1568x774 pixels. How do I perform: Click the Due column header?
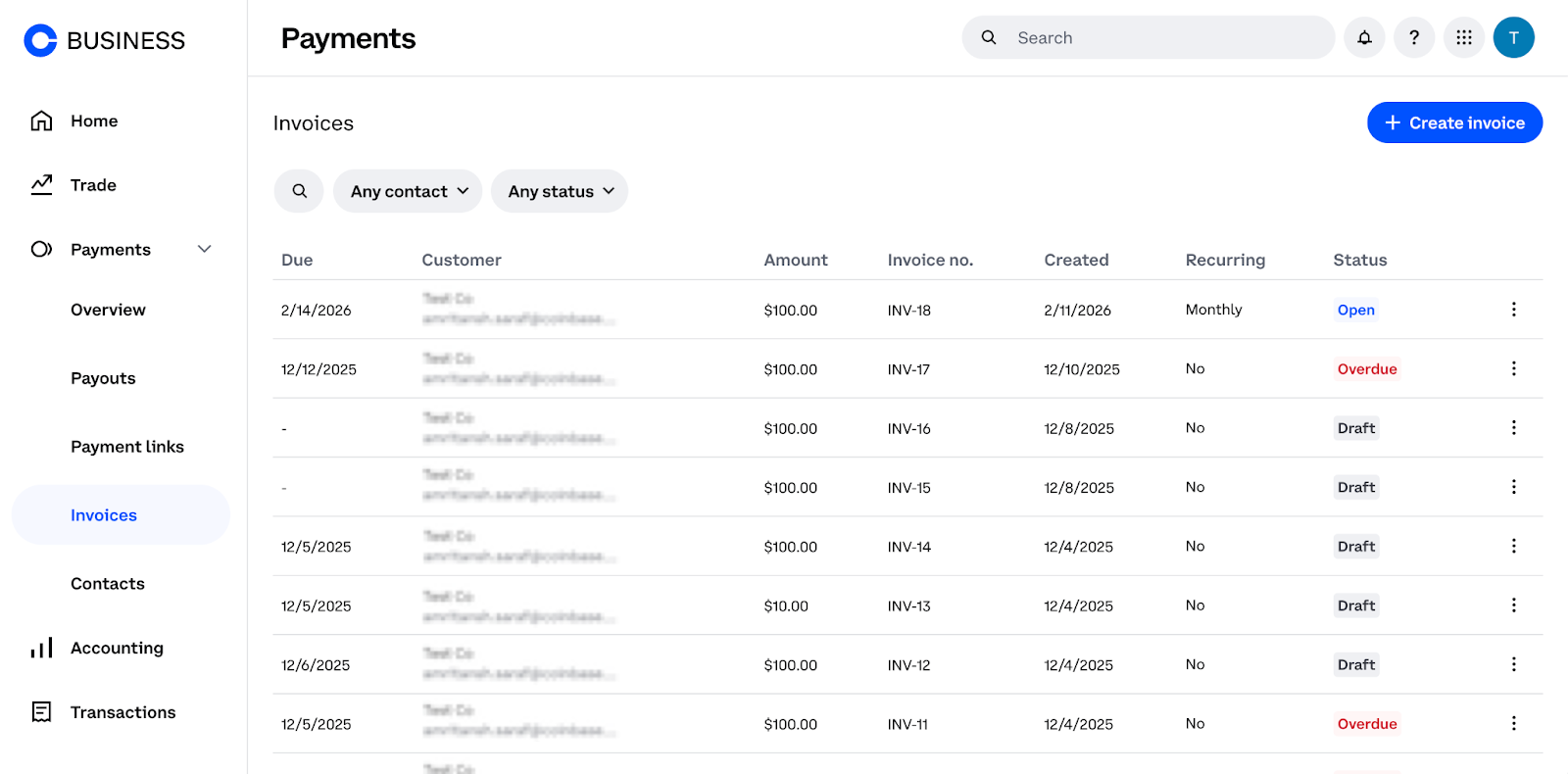click(297, 260)
